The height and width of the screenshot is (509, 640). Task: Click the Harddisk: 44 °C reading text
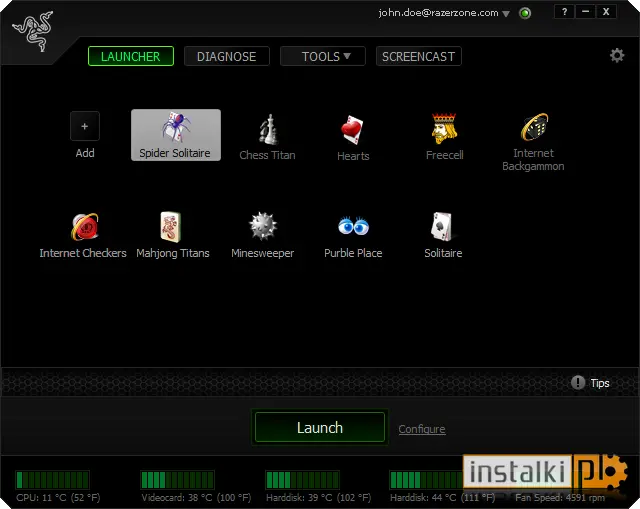click(442, 498)
